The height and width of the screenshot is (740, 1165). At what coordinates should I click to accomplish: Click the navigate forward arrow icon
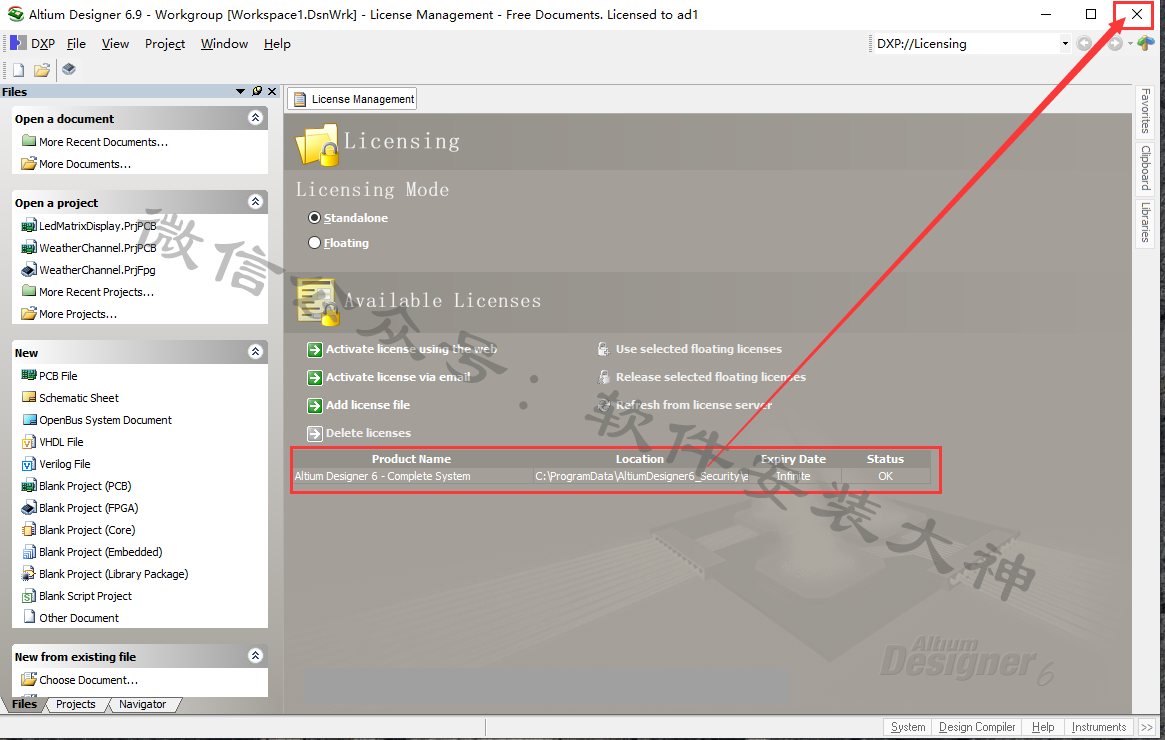pyautogui.click(x=1114, y=44)
